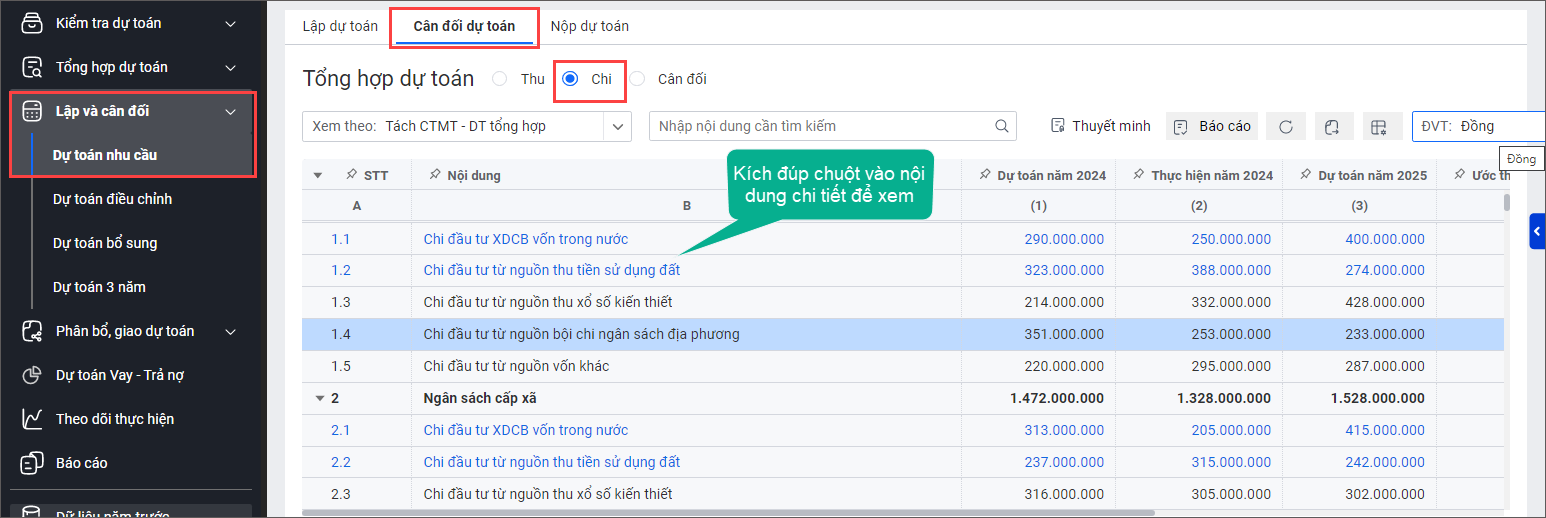This screenshot has height=518, width=1546.
Task: Collapse the Ngân sách cấp xã row
Action: pyautogui.click(x=320, y=398)
